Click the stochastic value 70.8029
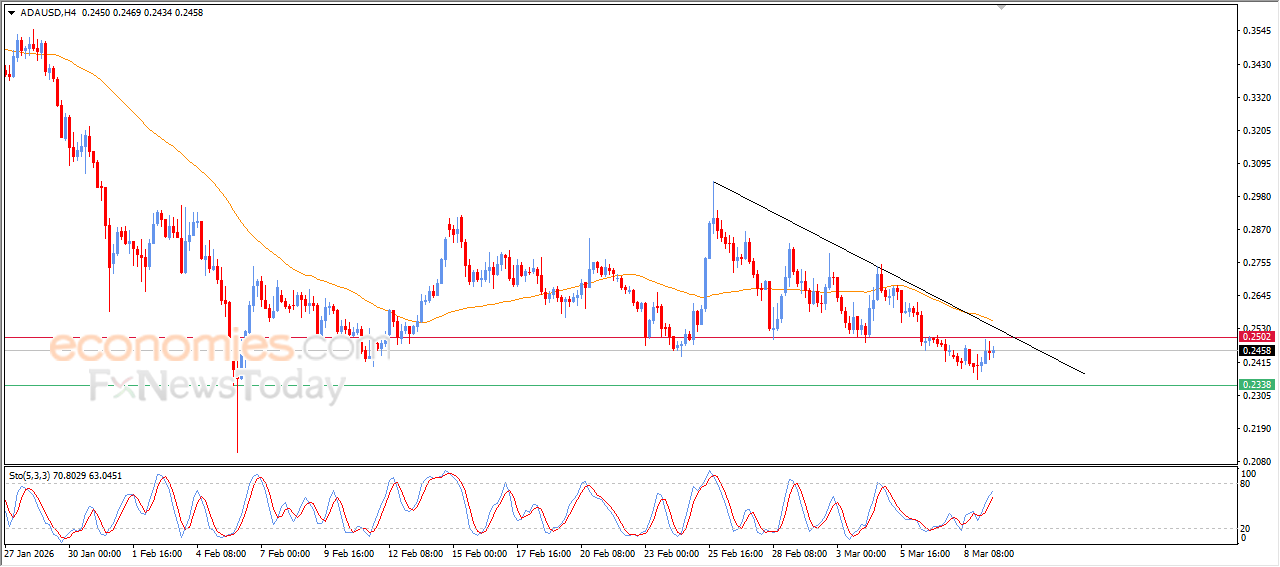Viewport: 1280px width, 567px height. 70,476
